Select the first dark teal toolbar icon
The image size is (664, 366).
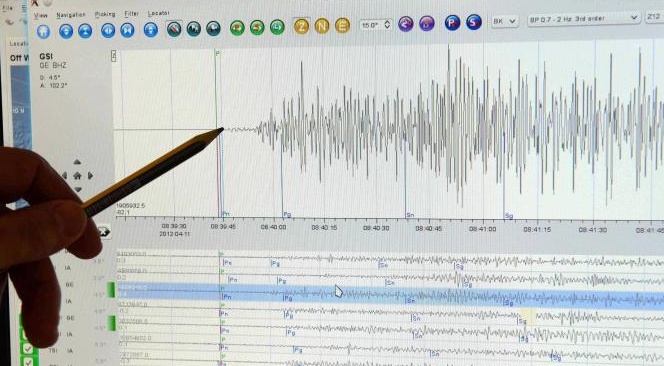click(x=174, y=29)
